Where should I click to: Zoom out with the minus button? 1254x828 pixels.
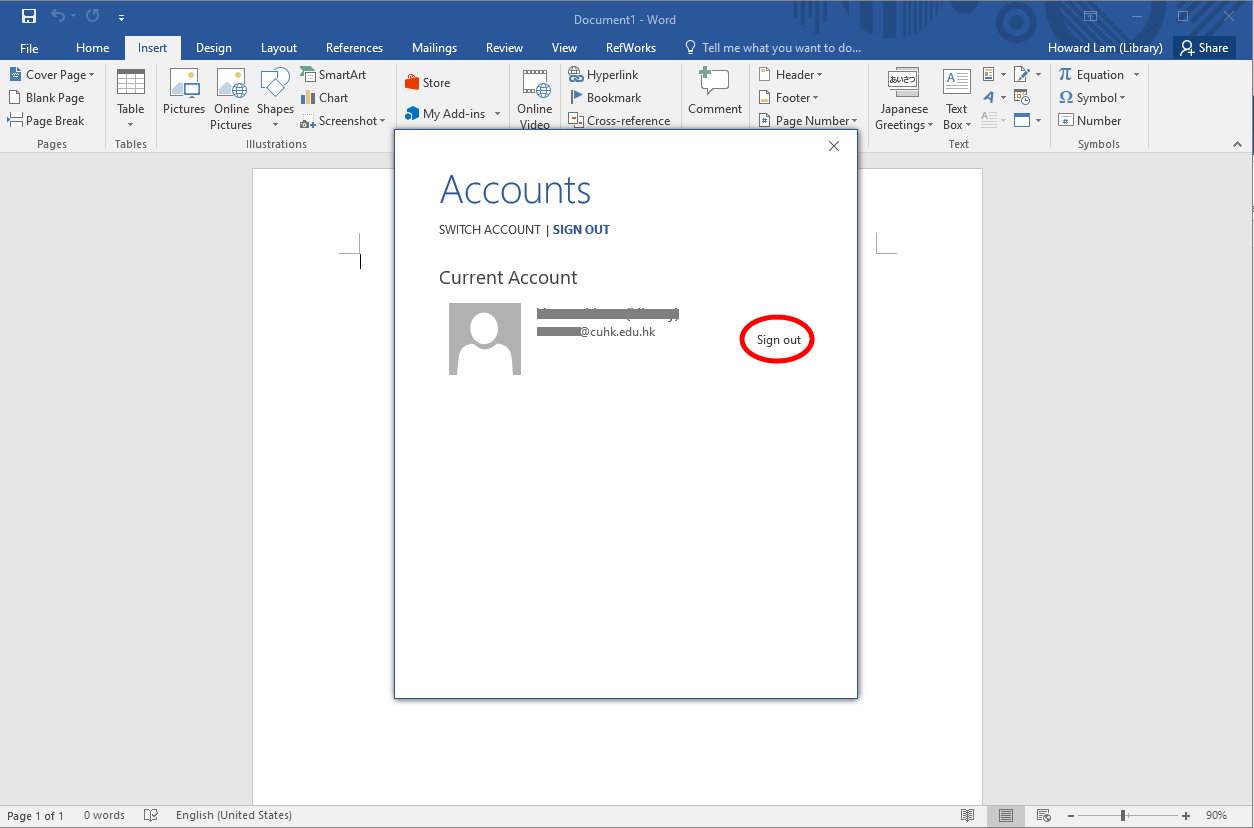(x=1069, y=815)
